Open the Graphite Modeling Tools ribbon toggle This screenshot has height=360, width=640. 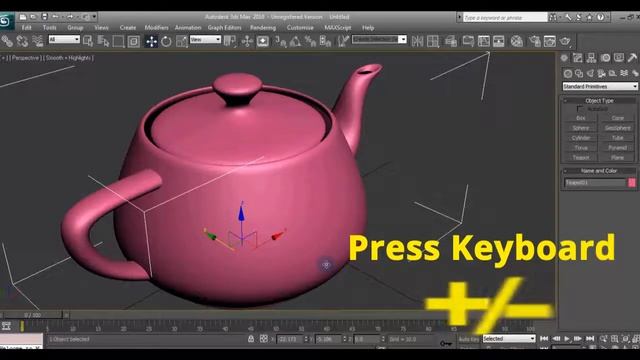pos(468,41)
